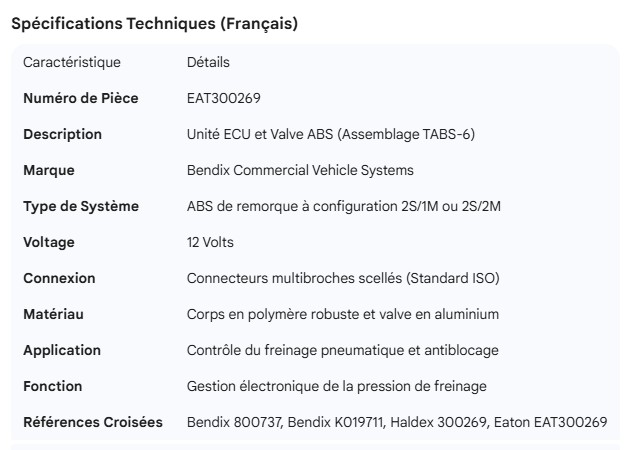The width and height of the screenshot is (629, 450).
Task: Click the "Spécifications Techniques (Français)" heading
Action: click(x=154, y=24)
